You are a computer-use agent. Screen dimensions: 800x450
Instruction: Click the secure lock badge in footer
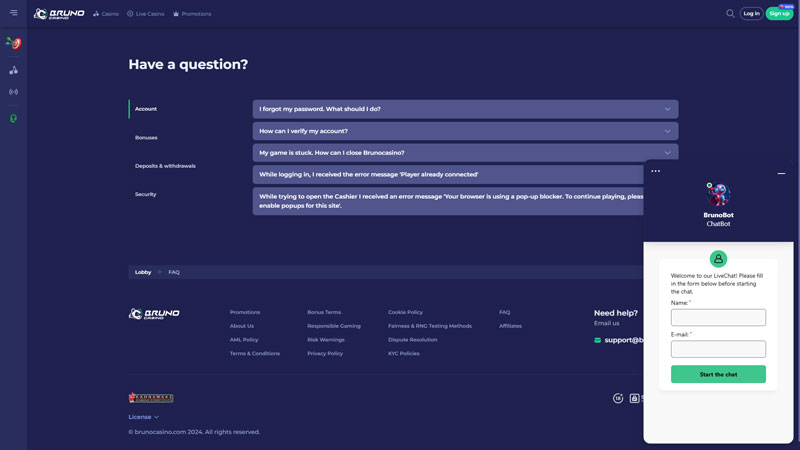(634, 398)
